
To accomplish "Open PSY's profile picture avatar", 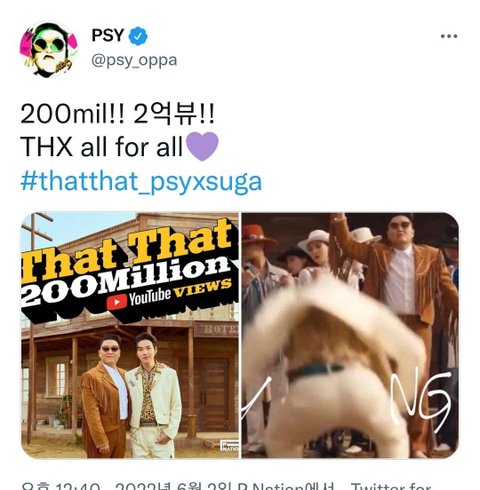I will pos(49,49).
